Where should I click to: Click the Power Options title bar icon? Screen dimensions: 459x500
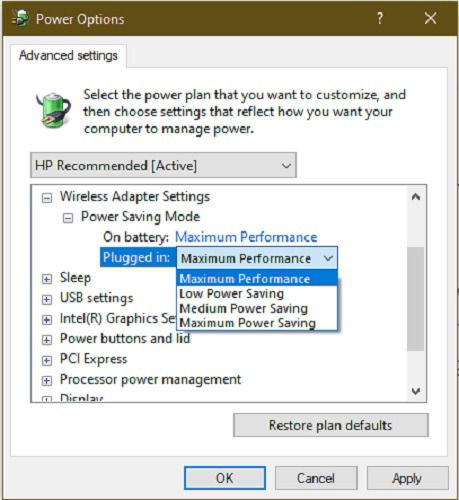tap(20, 18)
